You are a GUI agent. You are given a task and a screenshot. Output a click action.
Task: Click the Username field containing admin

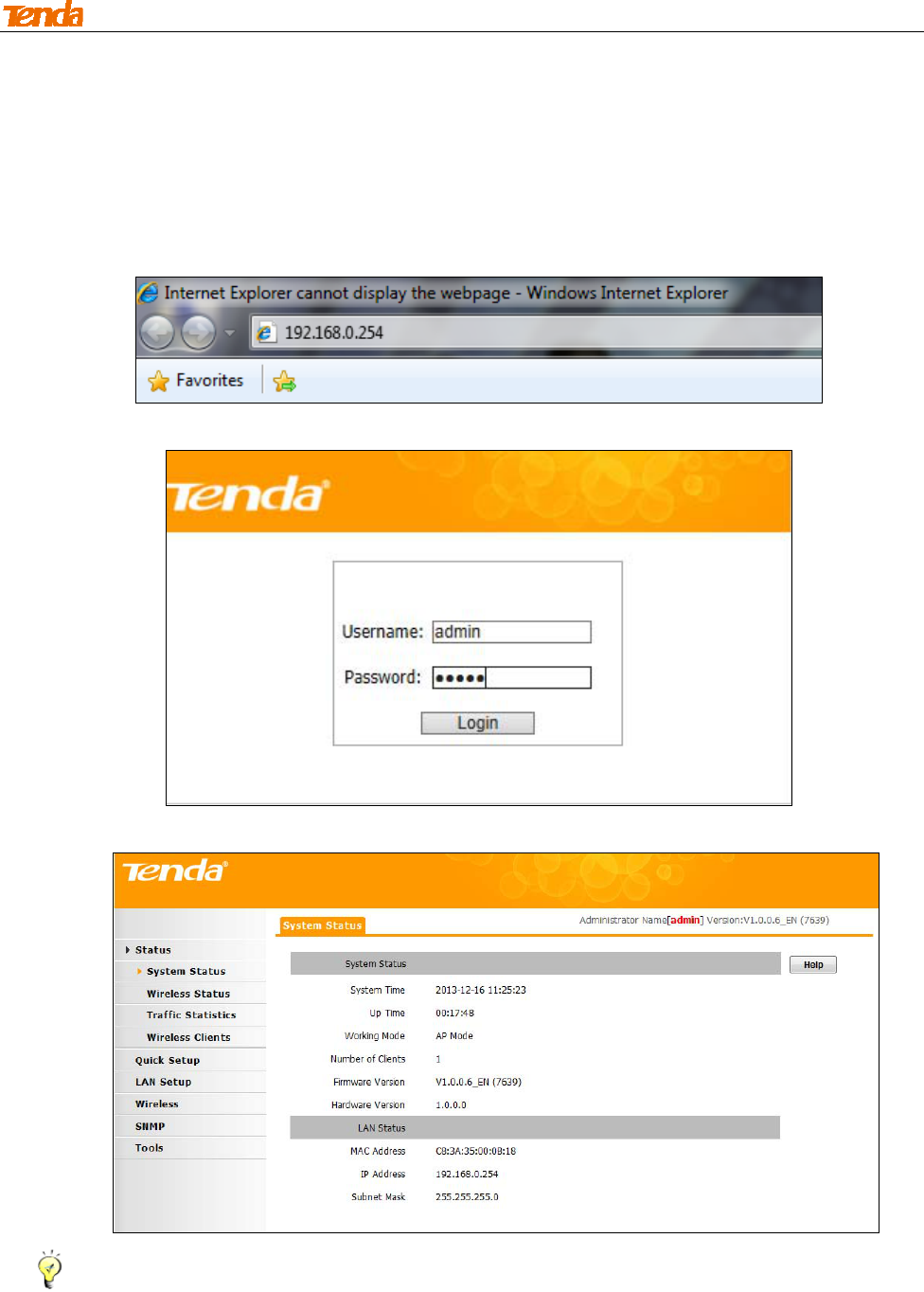point(511,632)
